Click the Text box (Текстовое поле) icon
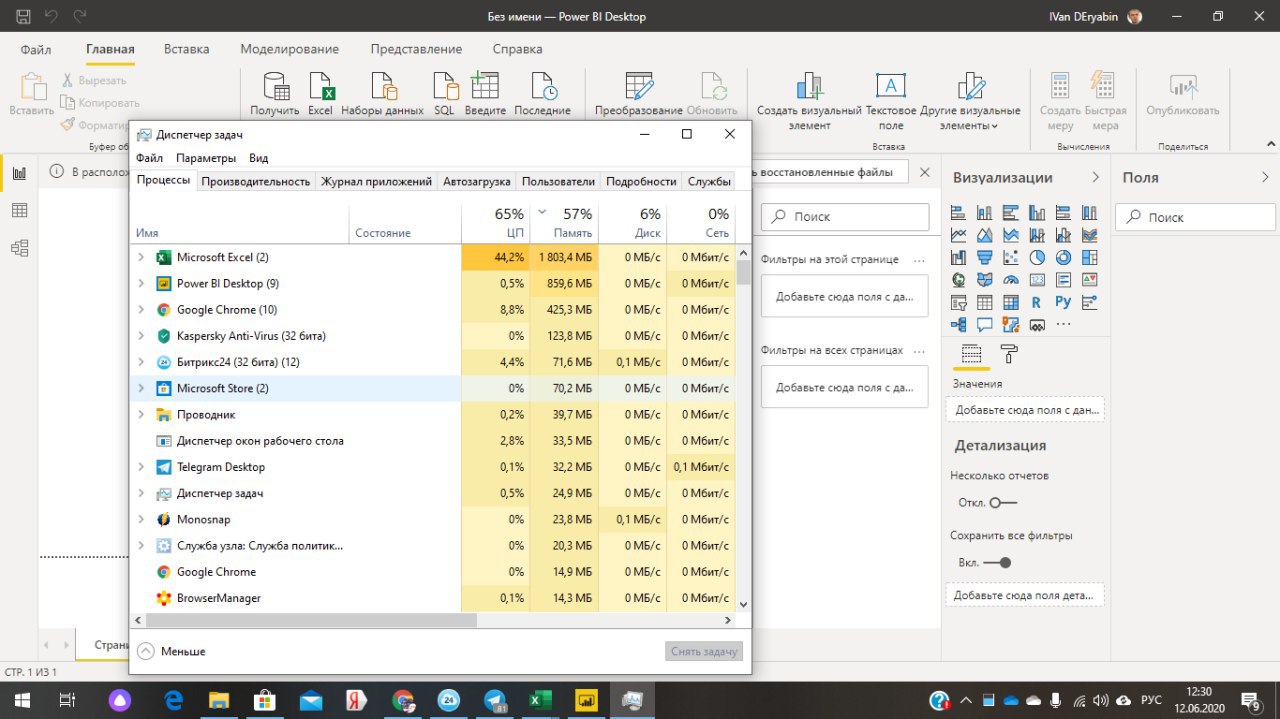 (890, 101)
